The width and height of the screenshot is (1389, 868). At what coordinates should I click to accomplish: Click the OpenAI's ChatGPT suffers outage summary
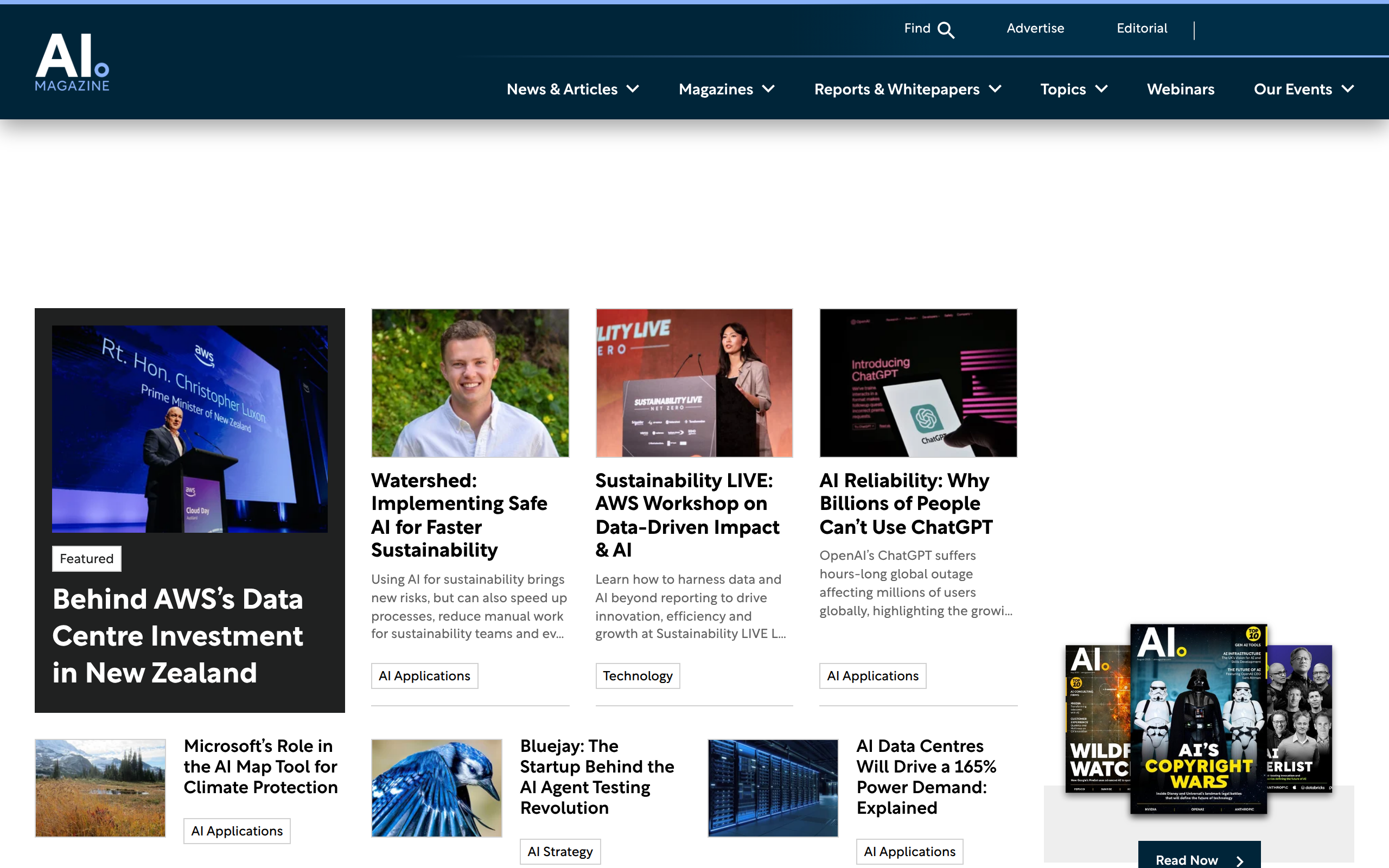[916, 583]
